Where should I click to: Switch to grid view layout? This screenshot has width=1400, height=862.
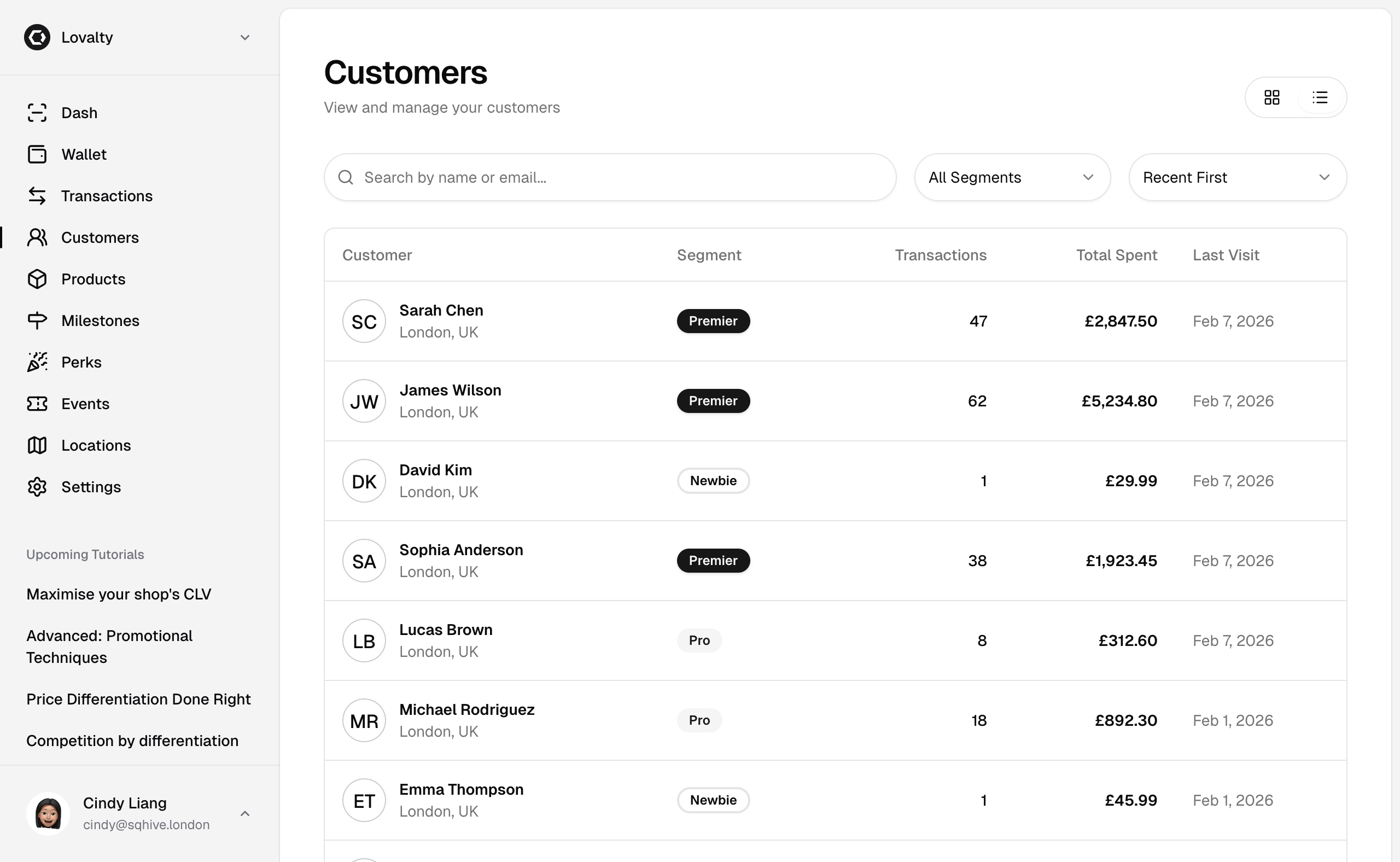click(x=1271, y=97)
